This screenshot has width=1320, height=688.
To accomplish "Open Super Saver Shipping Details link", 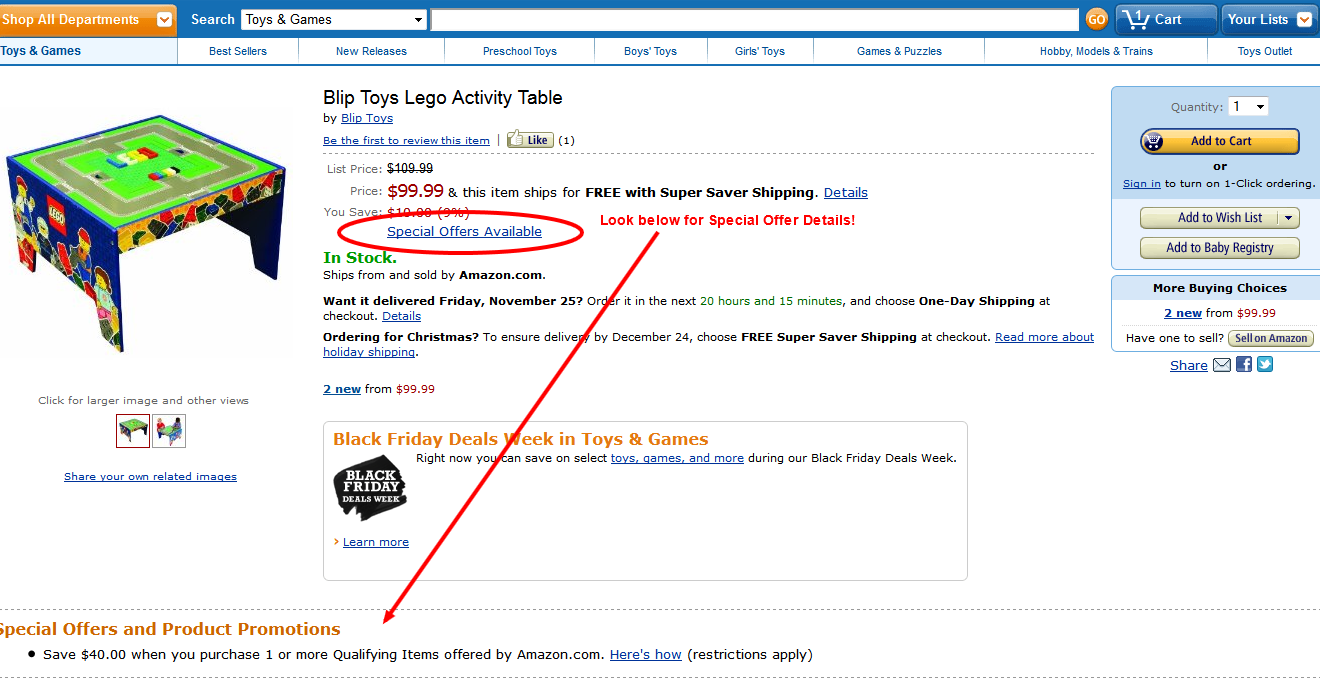I will [846, 192].
